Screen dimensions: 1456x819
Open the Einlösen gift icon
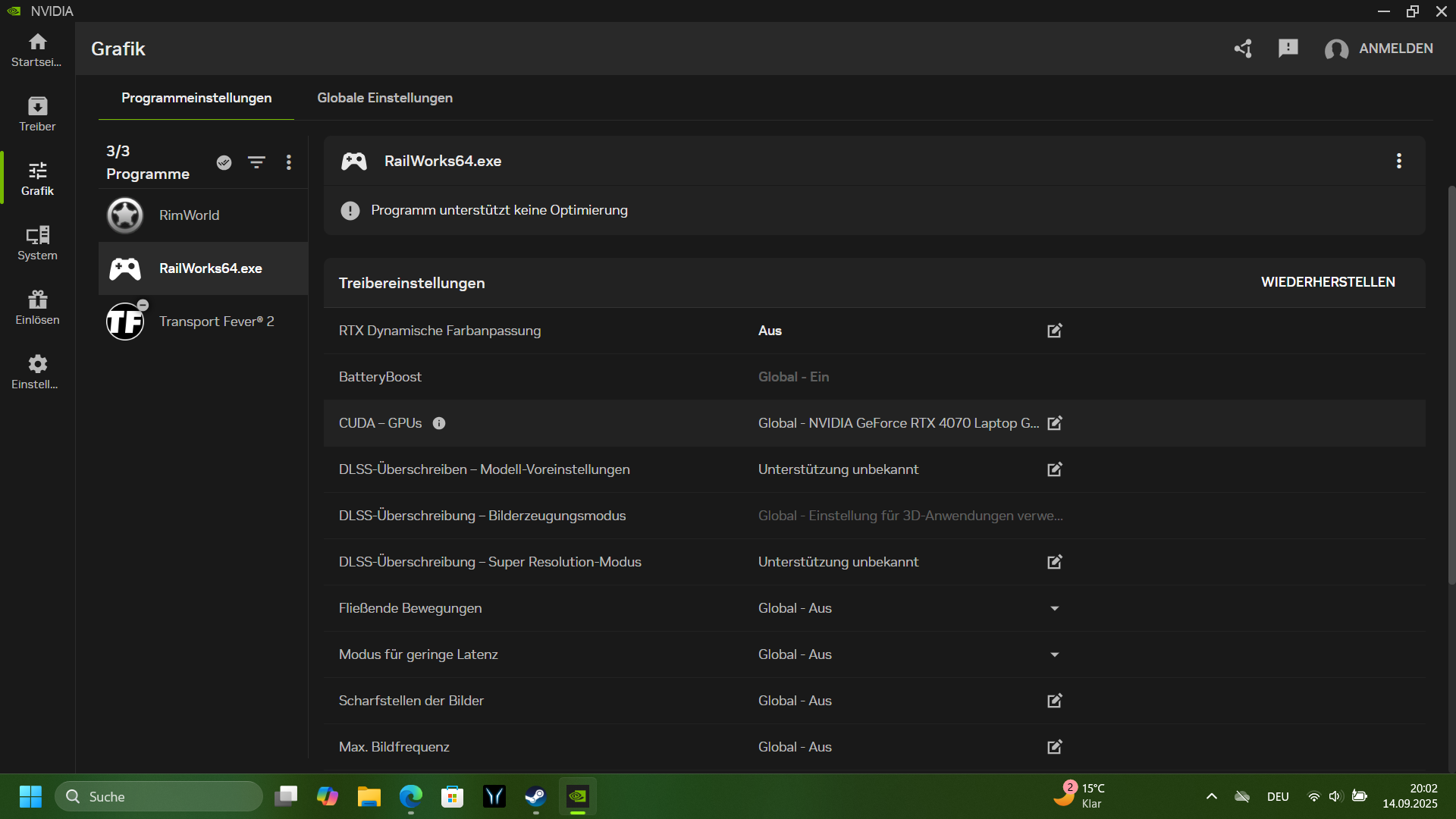click(x=37, y=307)
